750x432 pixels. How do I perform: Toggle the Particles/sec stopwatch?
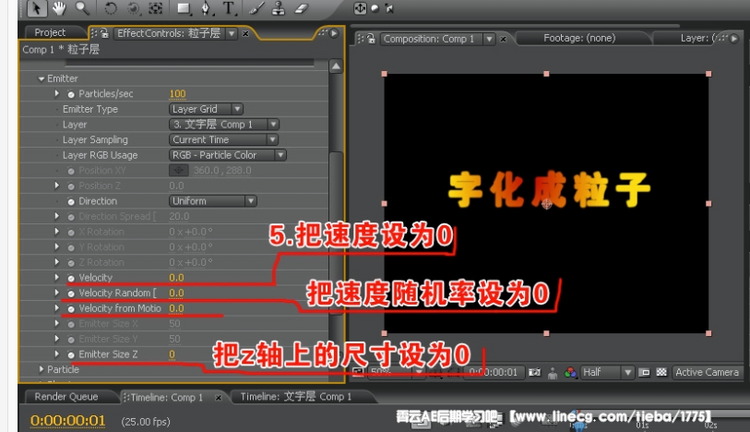click(71, 94)
